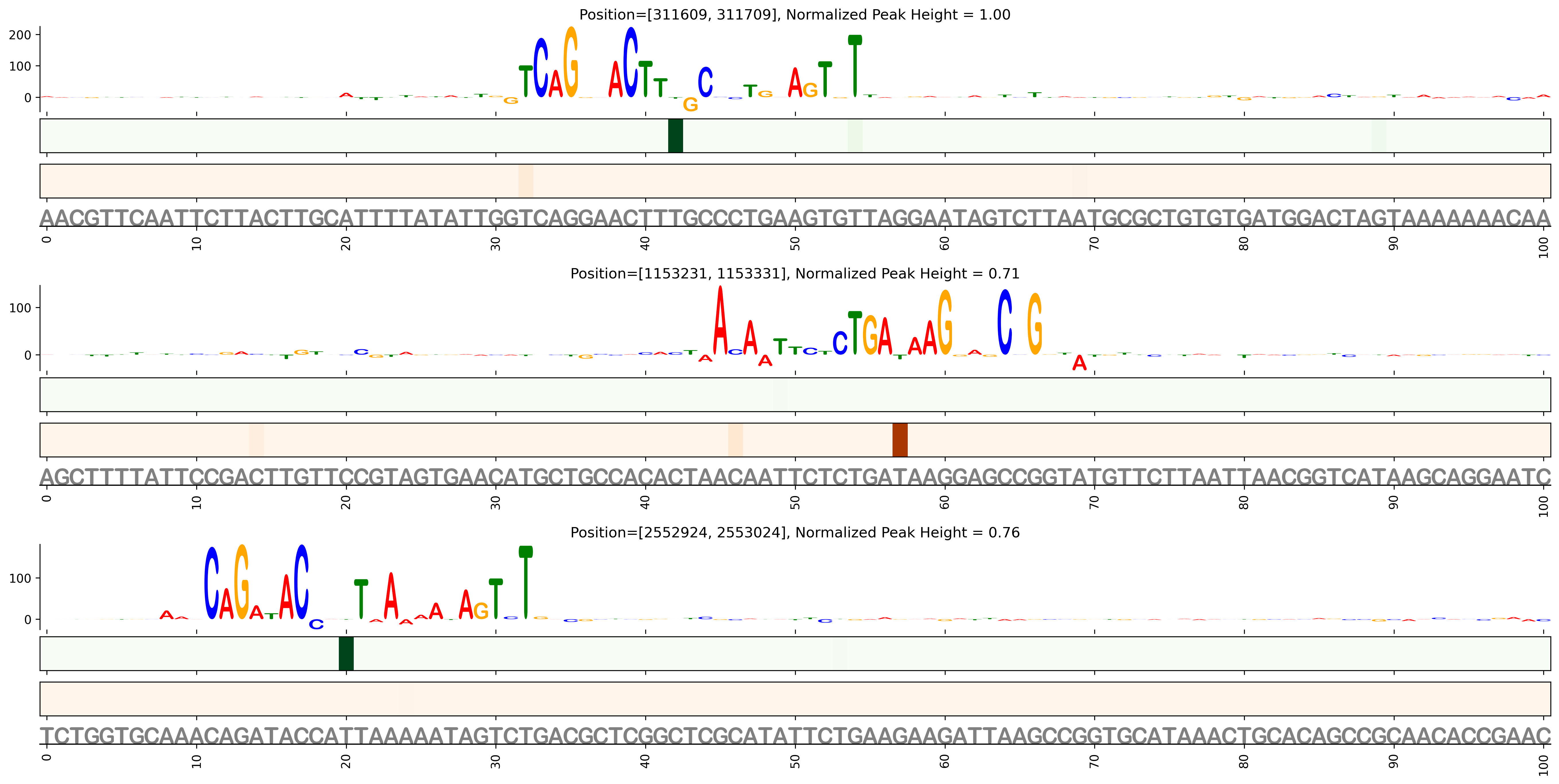Click x-axis tick label '50' under the bottom panel

point(795,761)
